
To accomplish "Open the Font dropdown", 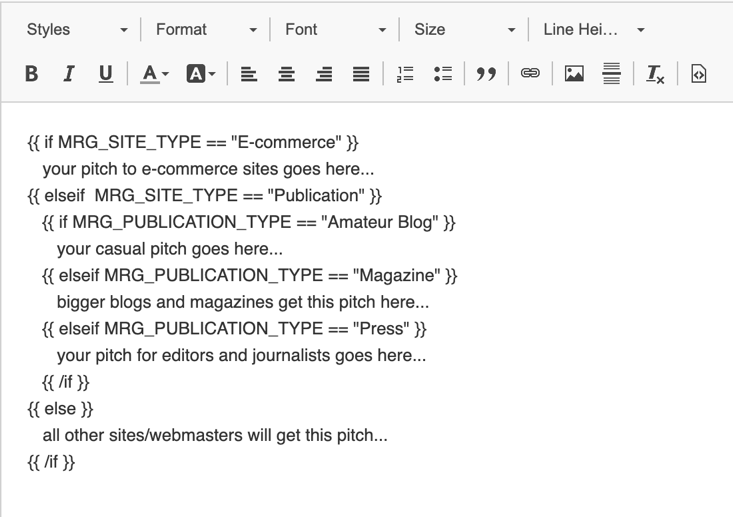I will click(335, 29).
